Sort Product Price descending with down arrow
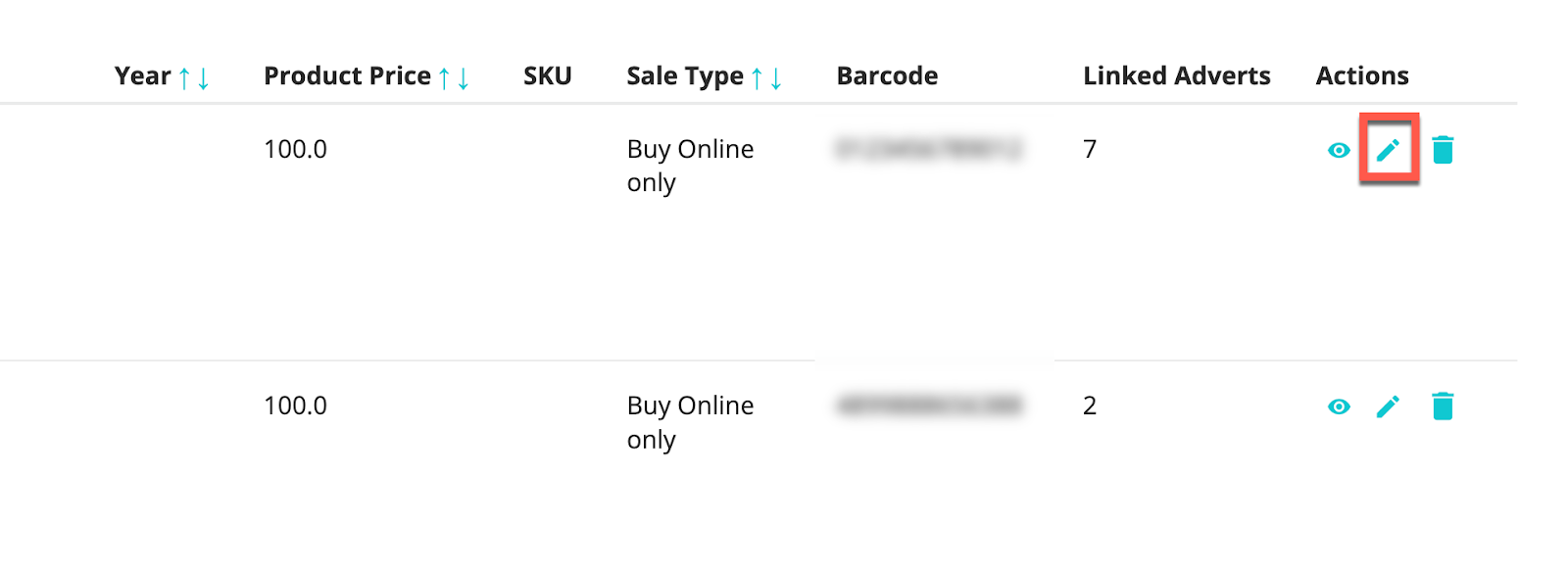This screenshot has width=1568, height=573. point(463,78)
